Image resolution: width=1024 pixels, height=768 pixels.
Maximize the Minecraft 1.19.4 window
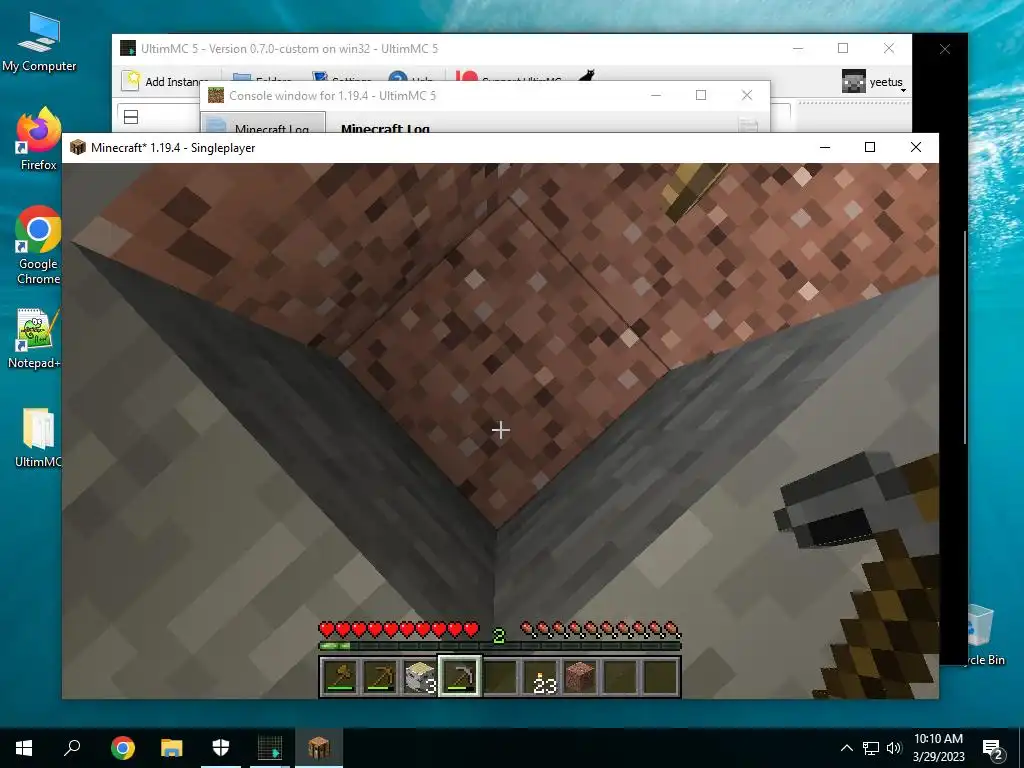870,148
